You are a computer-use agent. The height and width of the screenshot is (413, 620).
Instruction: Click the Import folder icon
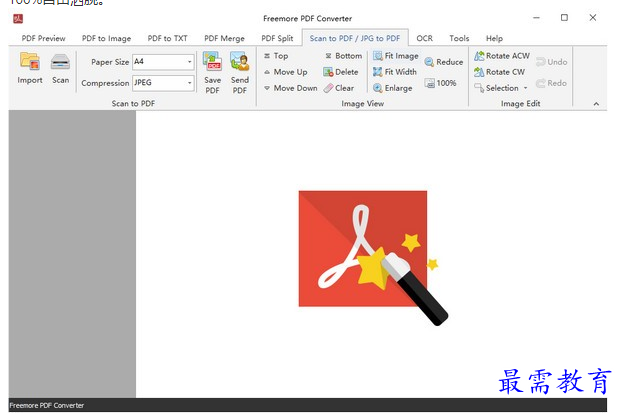coord(30,61)
